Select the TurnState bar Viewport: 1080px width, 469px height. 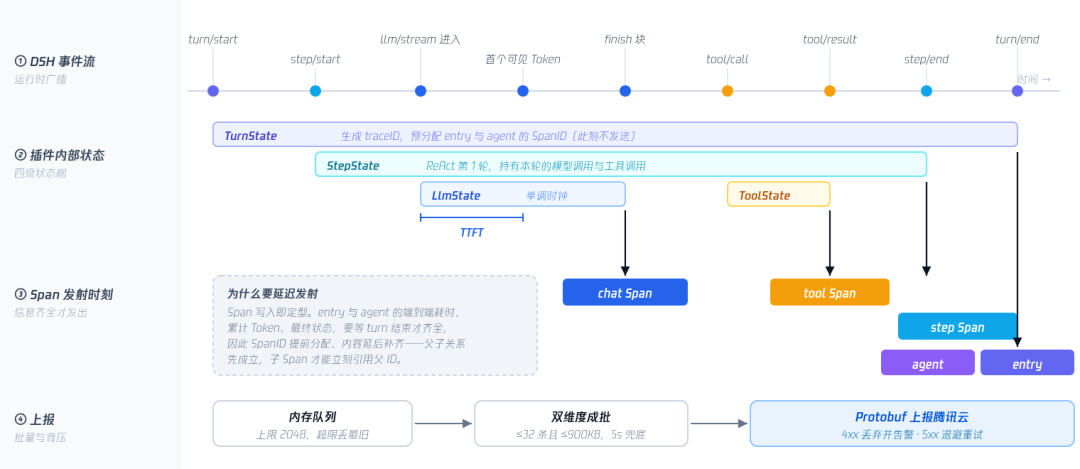(x=615, y=134)
